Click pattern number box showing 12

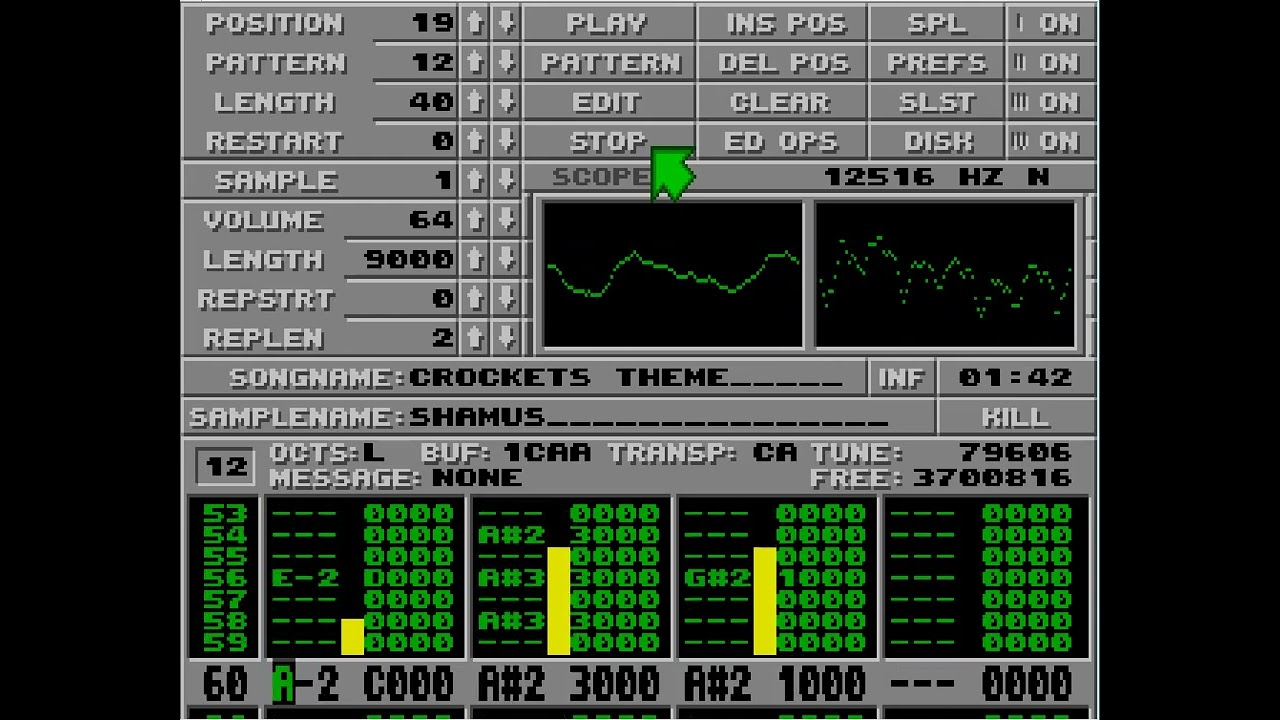tap(227, 466)
